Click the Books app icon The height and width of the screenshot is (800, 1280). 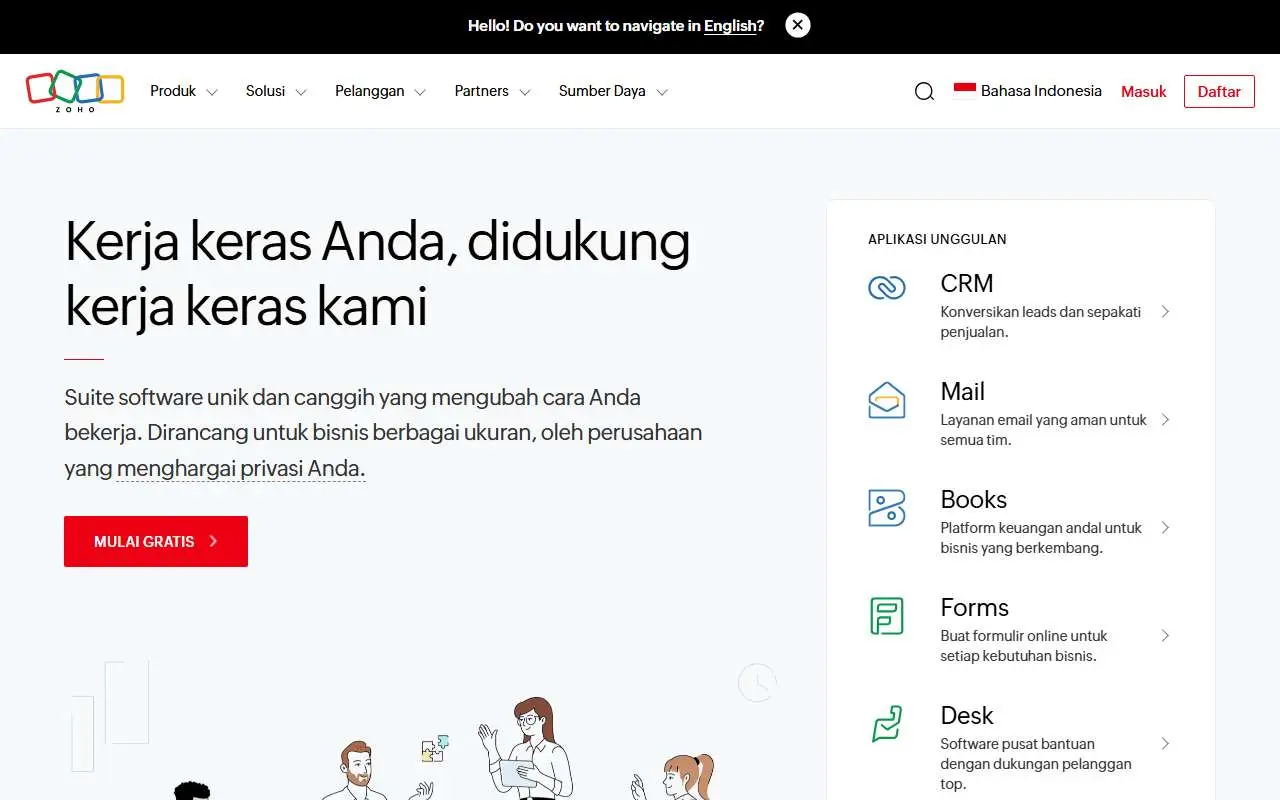(x=886, y=508)
